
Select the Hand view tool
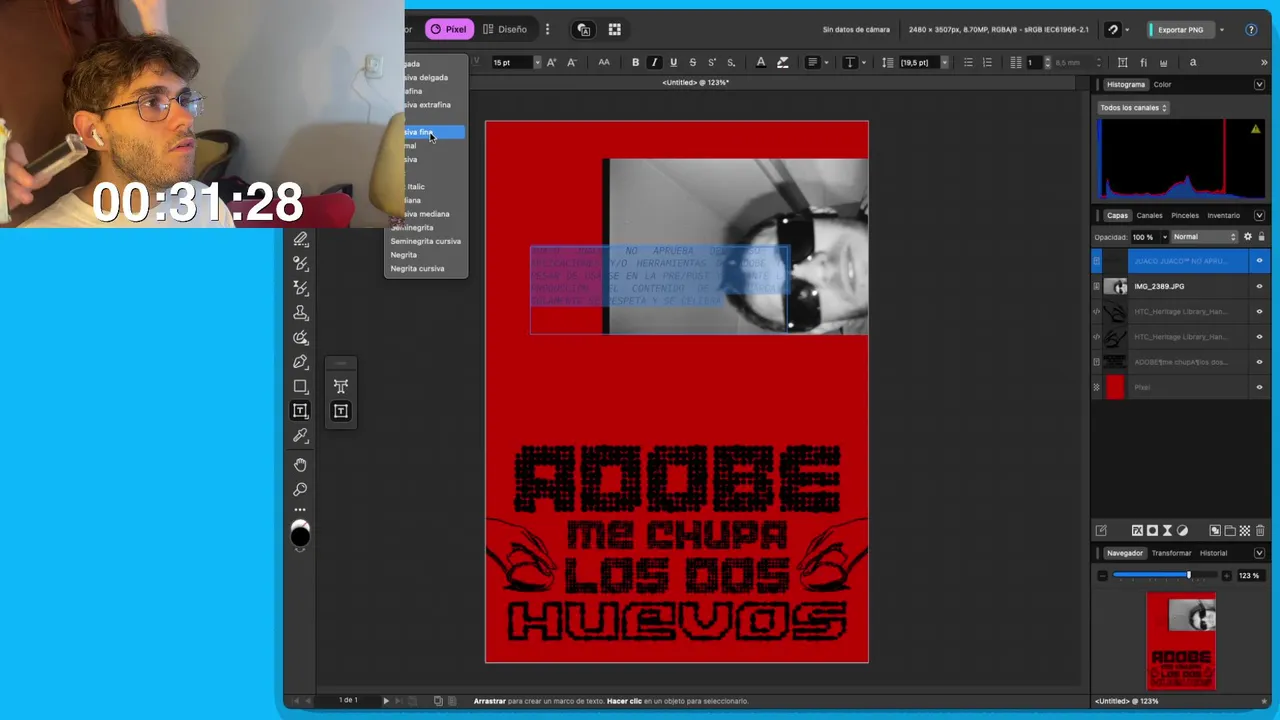[300, 465]
